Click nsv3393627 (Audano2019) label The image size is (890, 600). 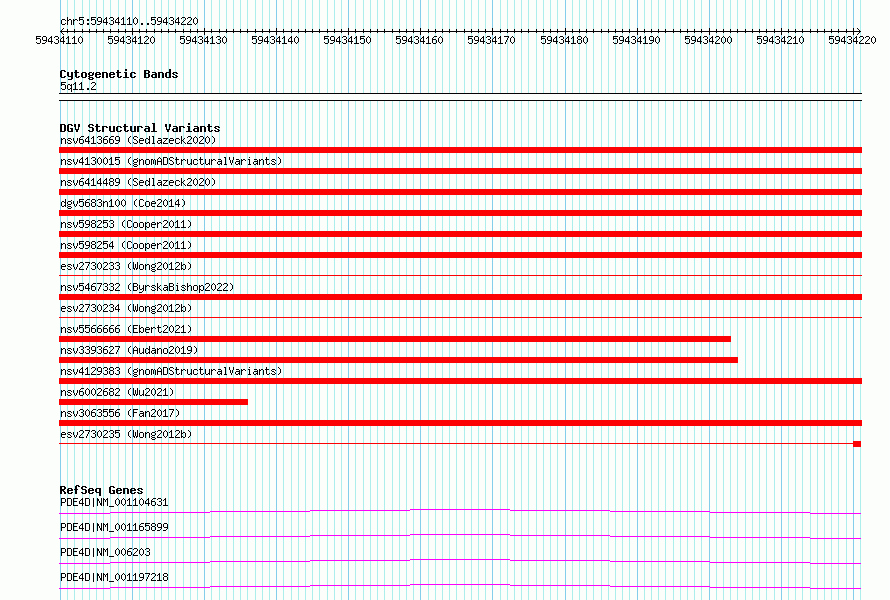click(129, 350)
